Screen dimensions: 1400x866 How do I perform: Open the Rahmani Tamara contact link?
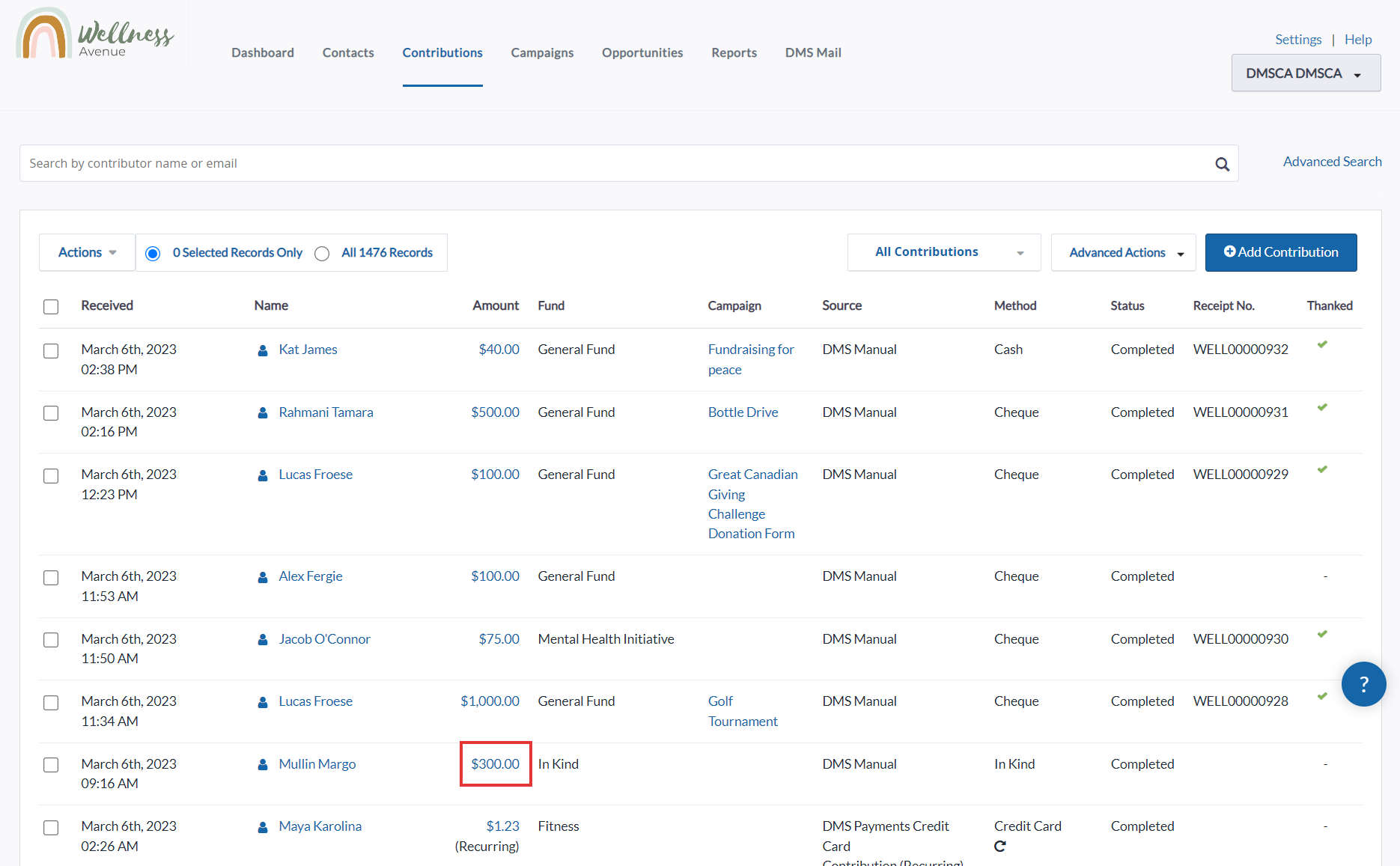[326, 412]
